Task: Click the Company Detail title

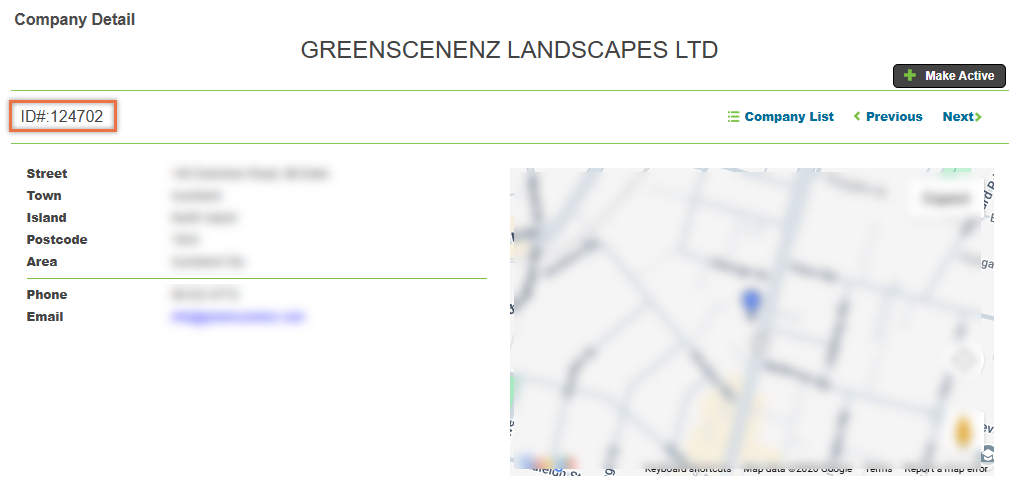Action: coord(74,20)
